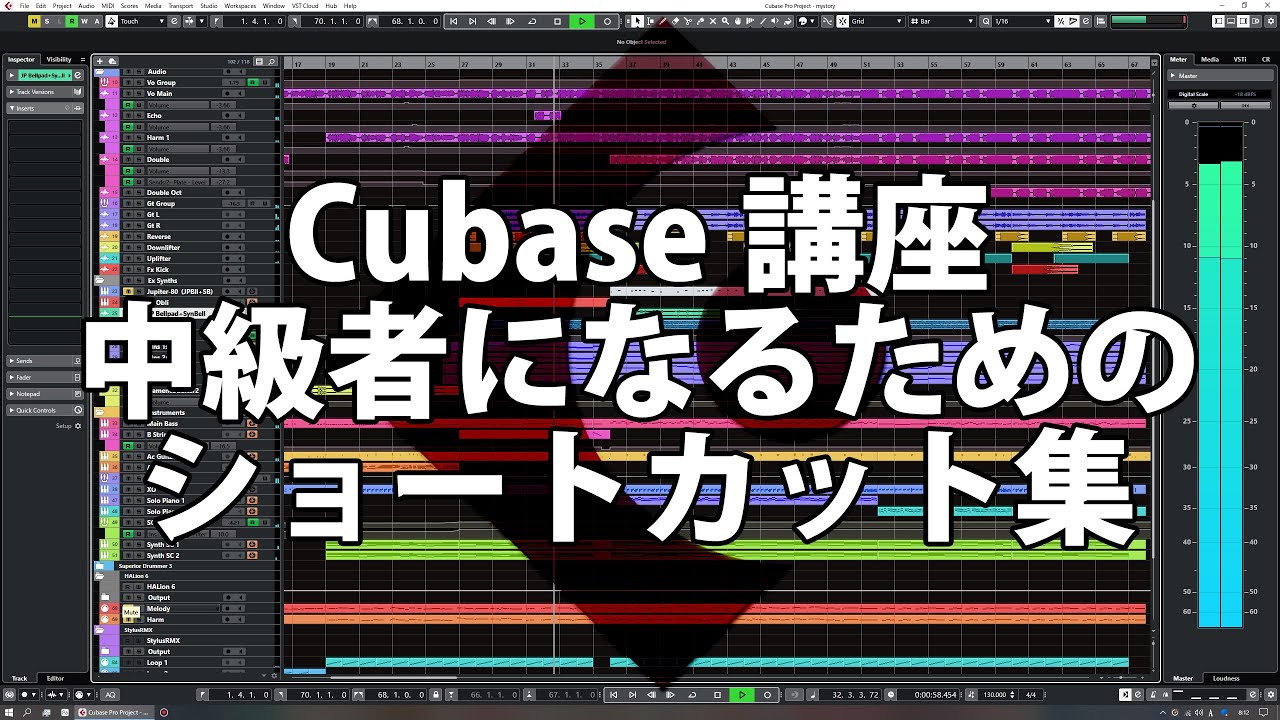Click bar 33 on the ruler
This screenshot has height=720, width=1280.
point(566,64)
